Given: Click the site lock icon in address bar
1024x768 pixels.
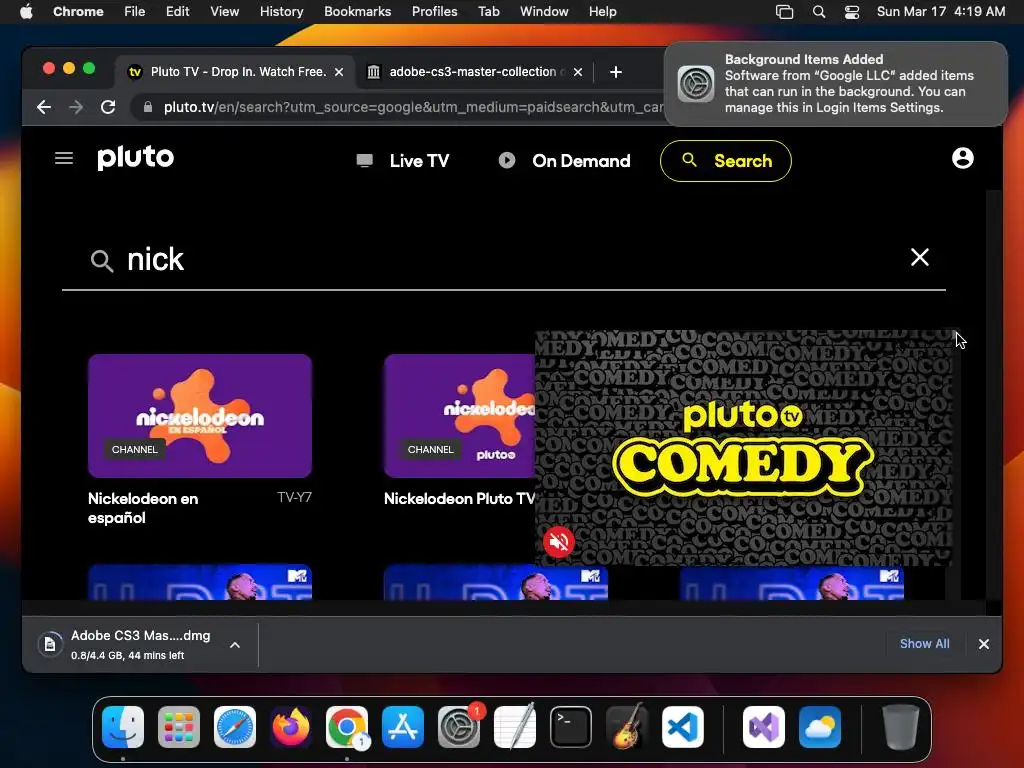Looking at the screenshot, I should (x=148, y=107).
